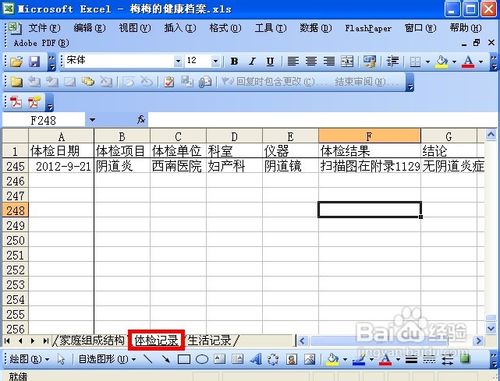Open the 编辑(E) menu
Screen dimensions: 500x381
[89, 28]
